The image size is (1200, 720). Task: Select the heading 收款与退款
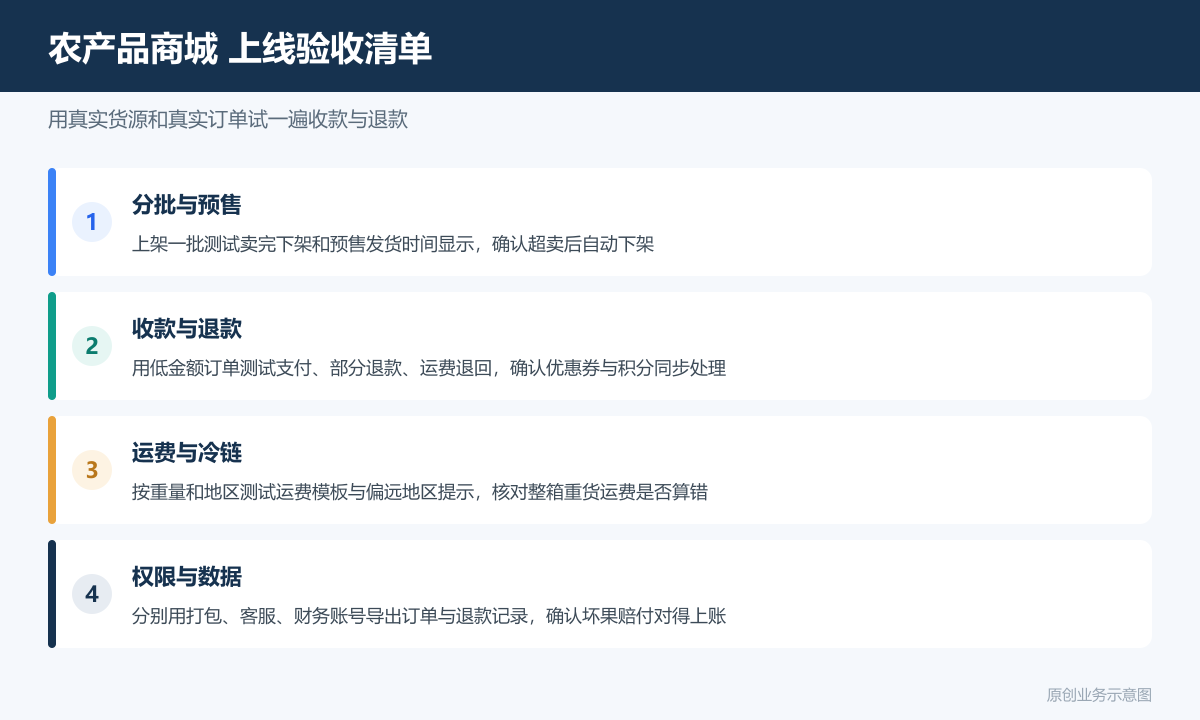pyautogui.click(x=187, y=329)
